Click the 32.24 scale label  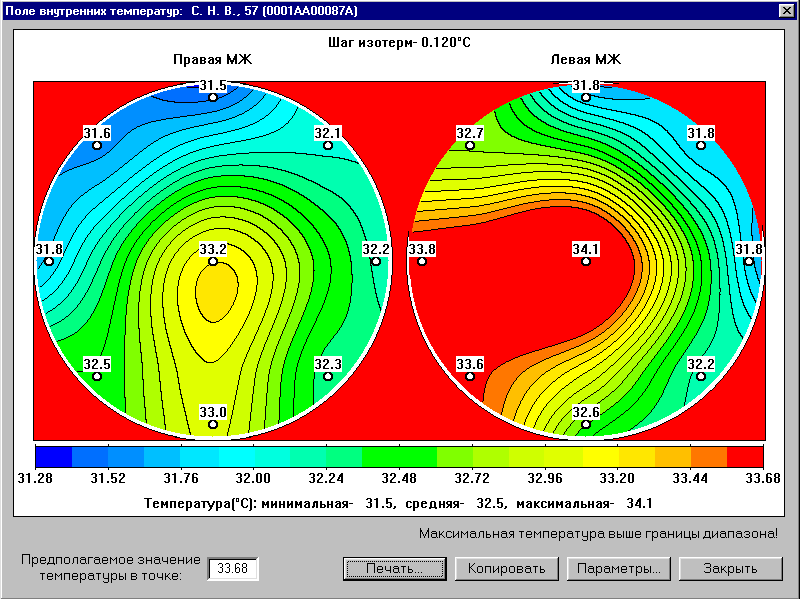coord(326,478)
